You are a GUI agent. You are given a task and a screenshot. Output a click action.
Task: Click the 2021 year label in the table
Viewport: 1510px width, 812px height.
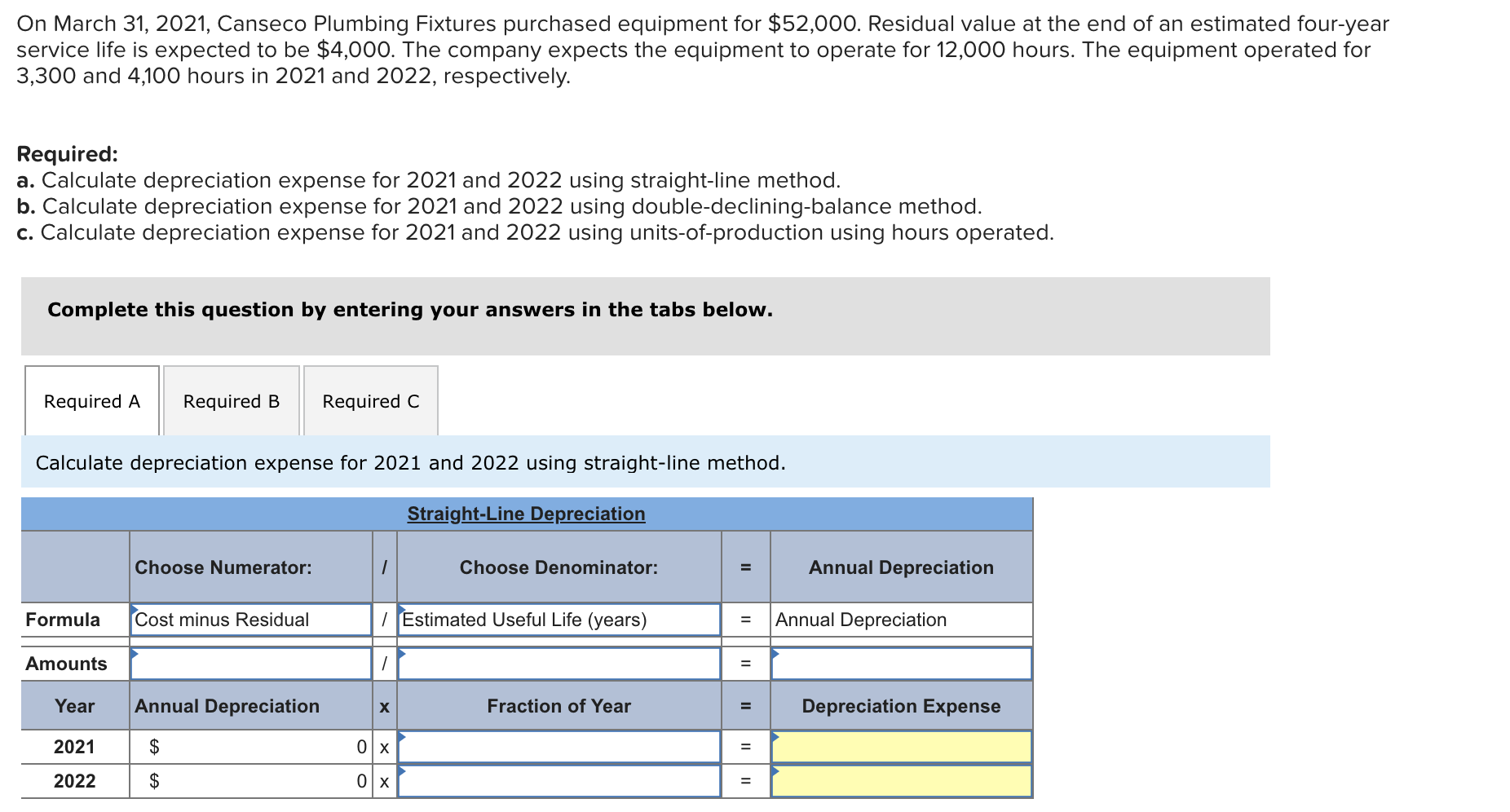point(73,746)
